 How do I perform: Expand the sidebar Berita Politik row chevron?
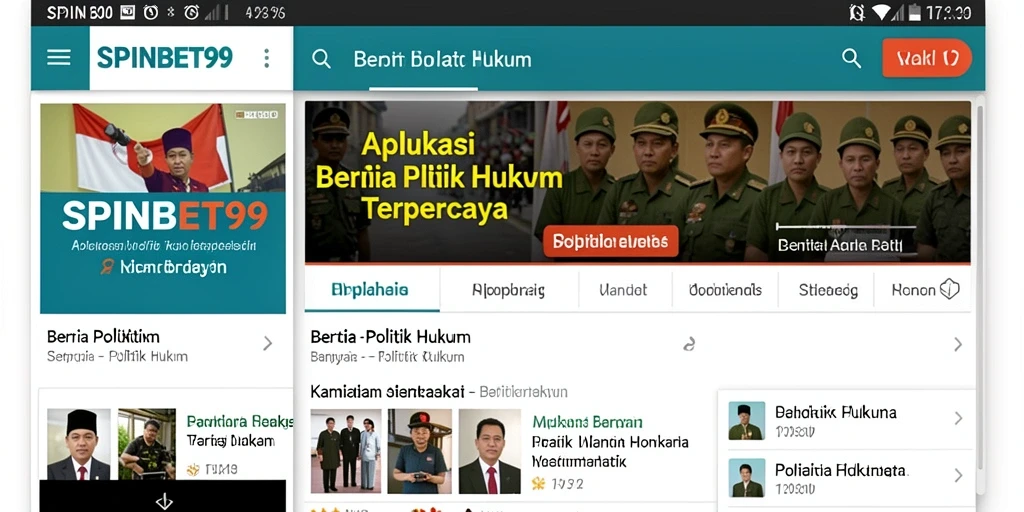click(x=267, y=344)
